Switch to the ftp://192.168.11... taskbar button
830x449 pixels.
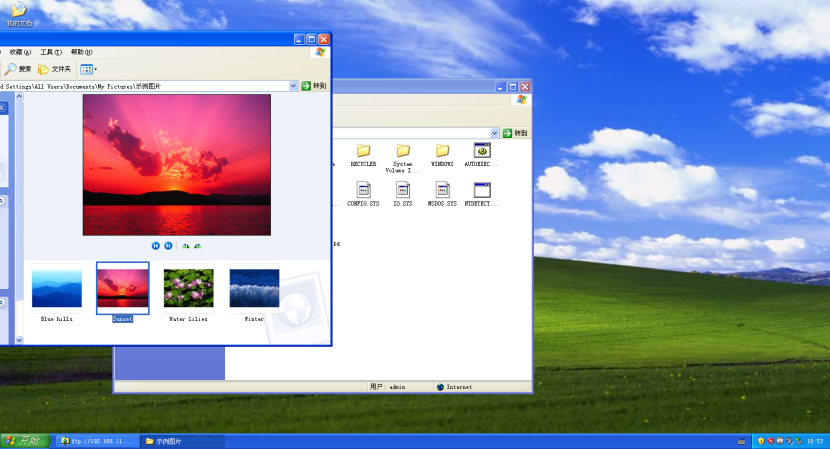tap(97, 441)
